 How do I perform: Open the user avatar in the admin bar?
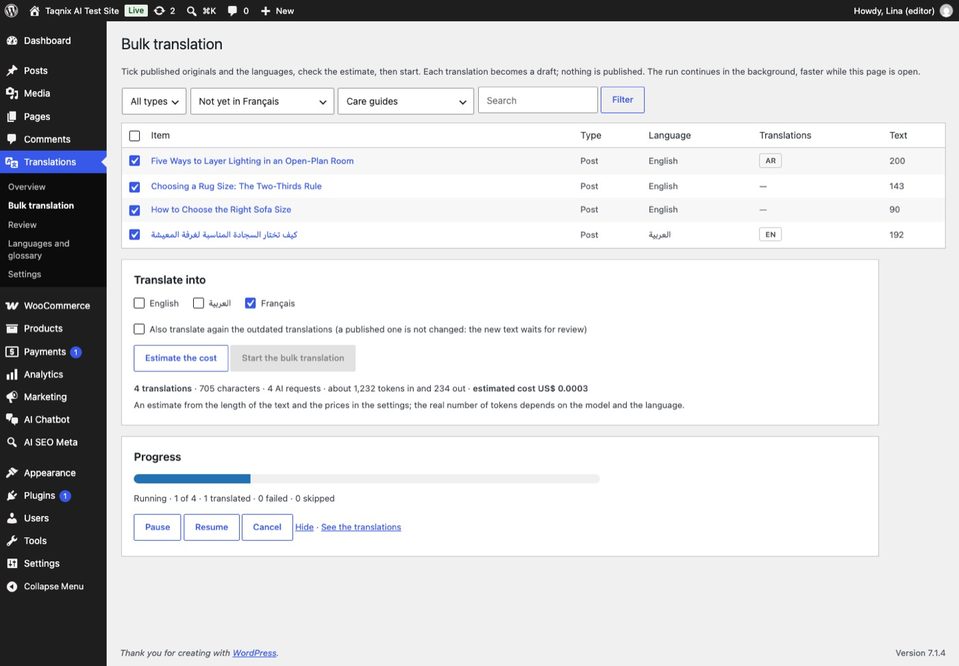[946, 11]
